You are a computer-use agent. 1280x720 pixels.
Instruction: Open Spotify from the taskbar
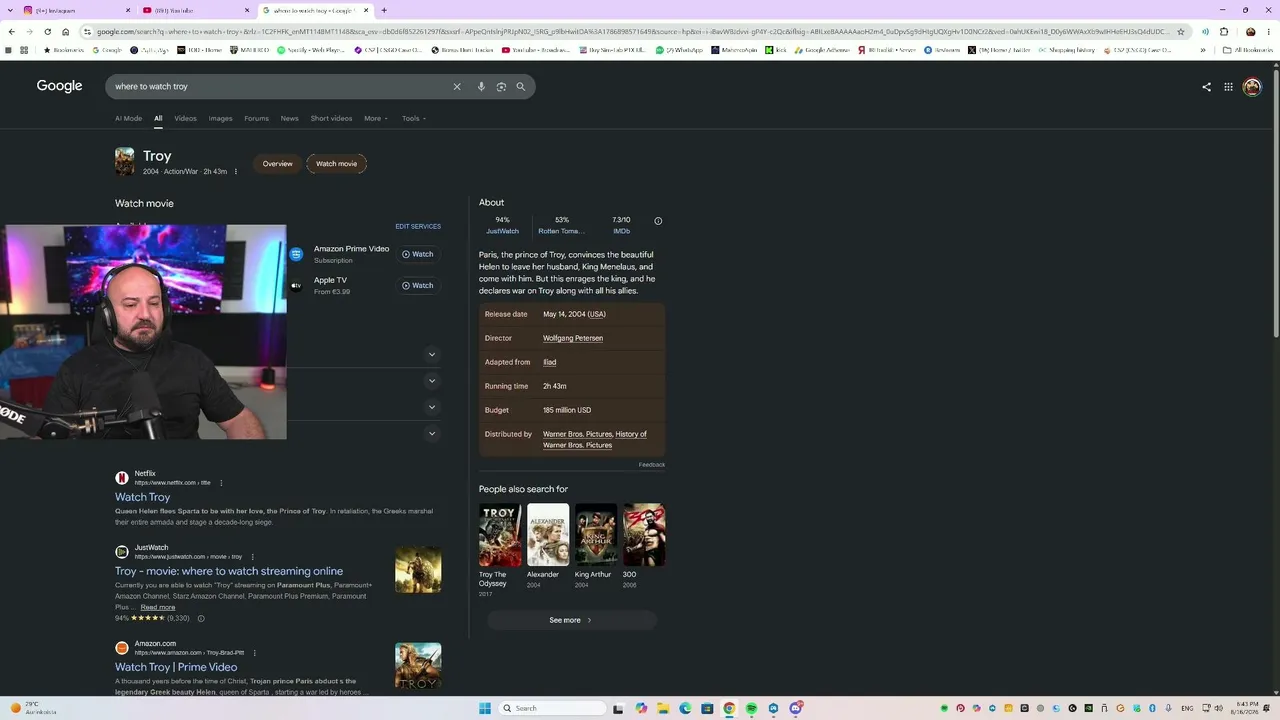click(x=751, y=709)
